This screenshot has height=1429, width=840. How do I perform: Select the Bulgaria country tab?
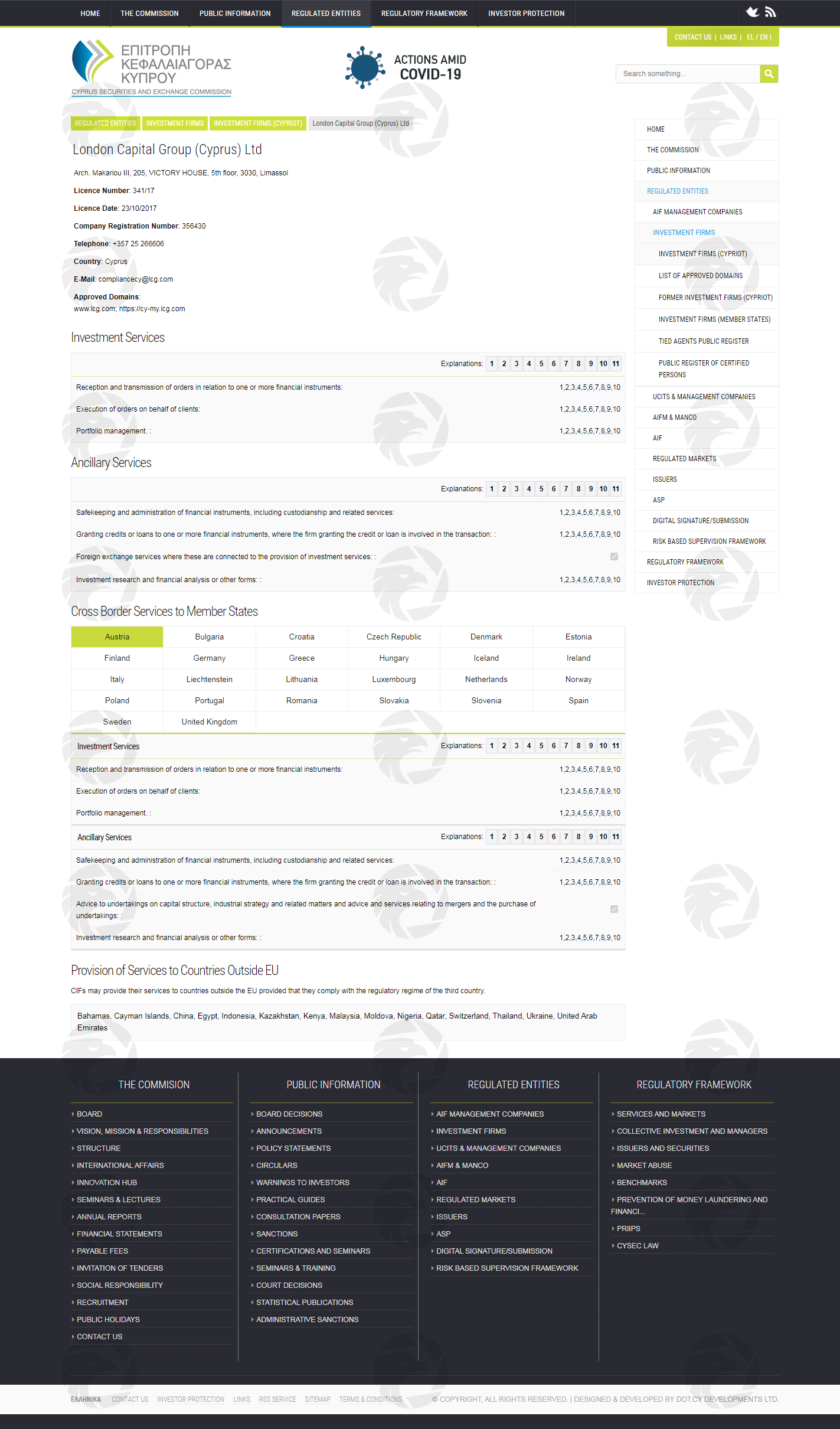tap(210, 637)
